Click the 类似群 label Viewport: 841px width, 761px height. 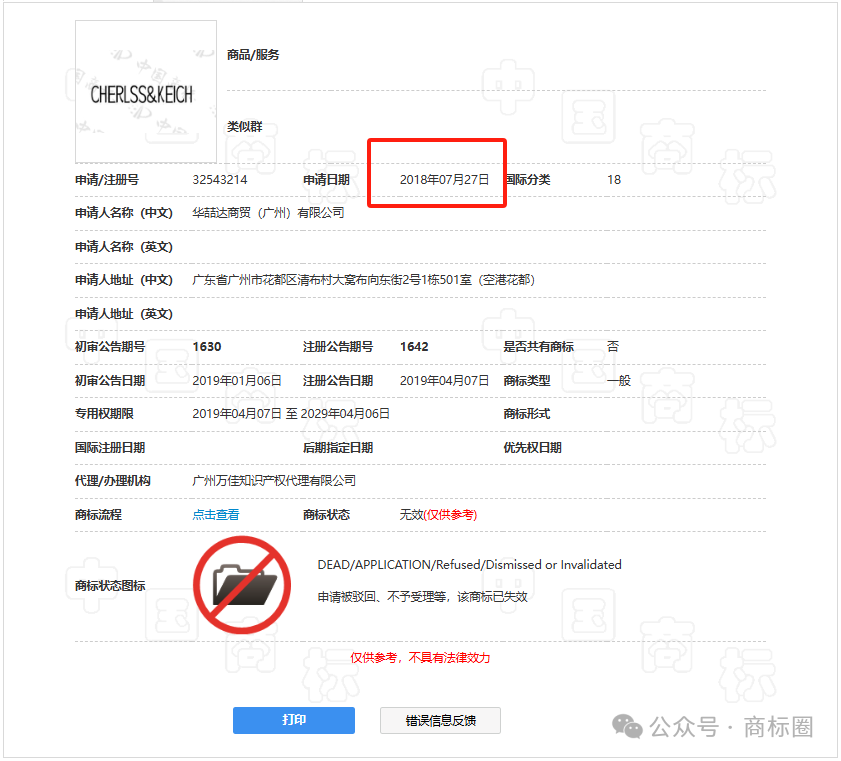[x=245, y=127]
